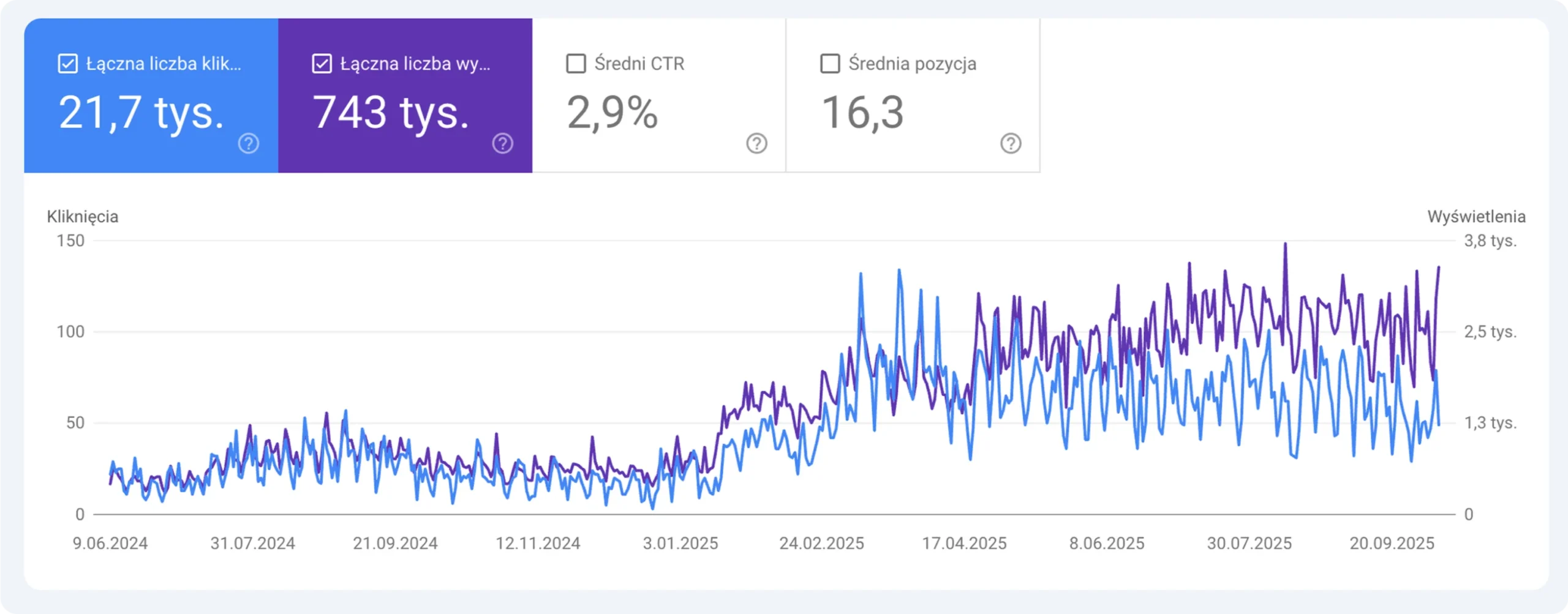The width and height of the screenshot is (1568, 614).
Task: Enable the Średnia pozycja checkbox
Action: pyautogui.click(x=830, y=64)
